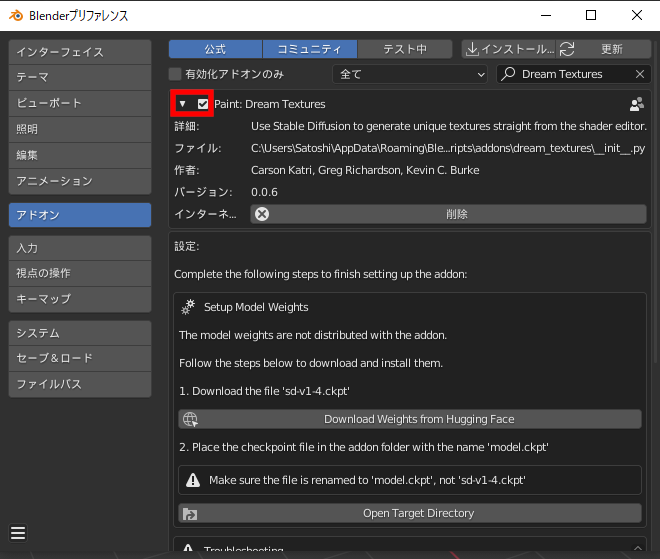Viewport: 660px width, 559px height.
Task: Click the 削除 remove addon button
Action: pyautogui.click(x=448, y=214)
